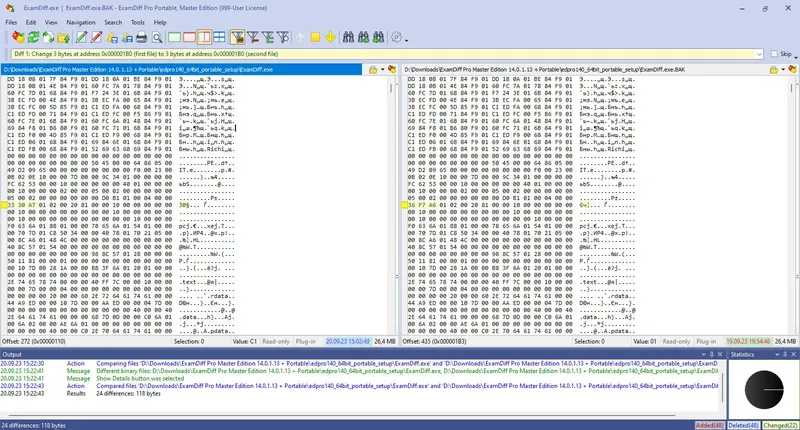Open Options via the gear icon

click(396, 37)
